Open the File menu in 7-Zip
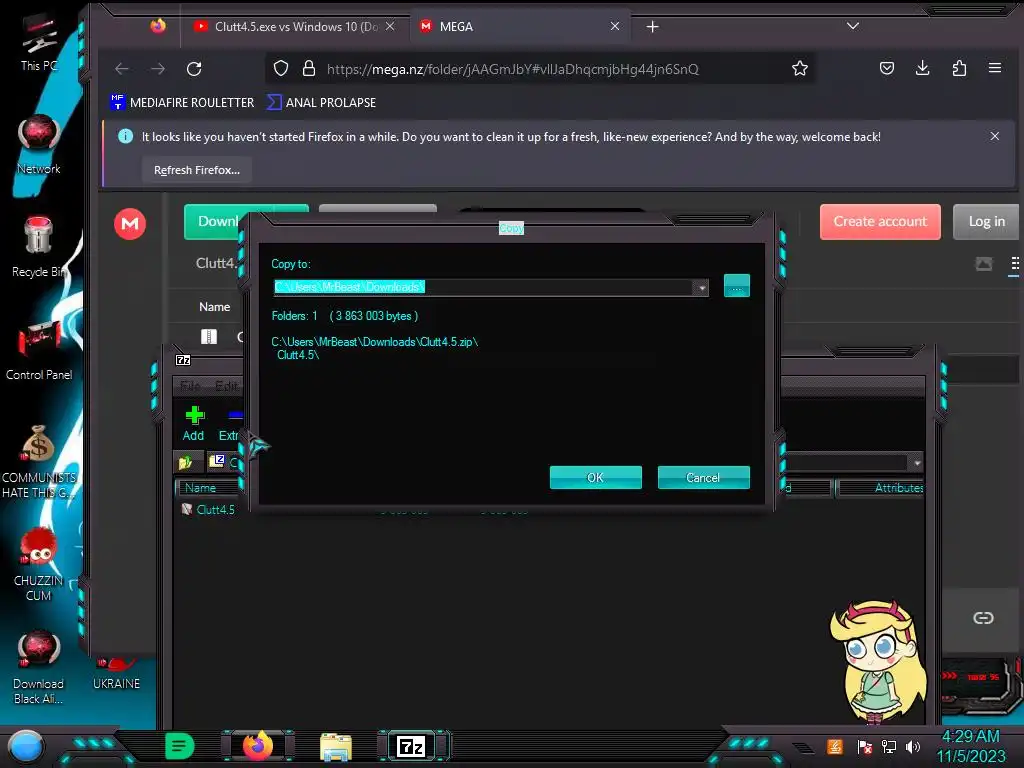The width and height of the screenshot is (1024, 768). coord(190,386)
